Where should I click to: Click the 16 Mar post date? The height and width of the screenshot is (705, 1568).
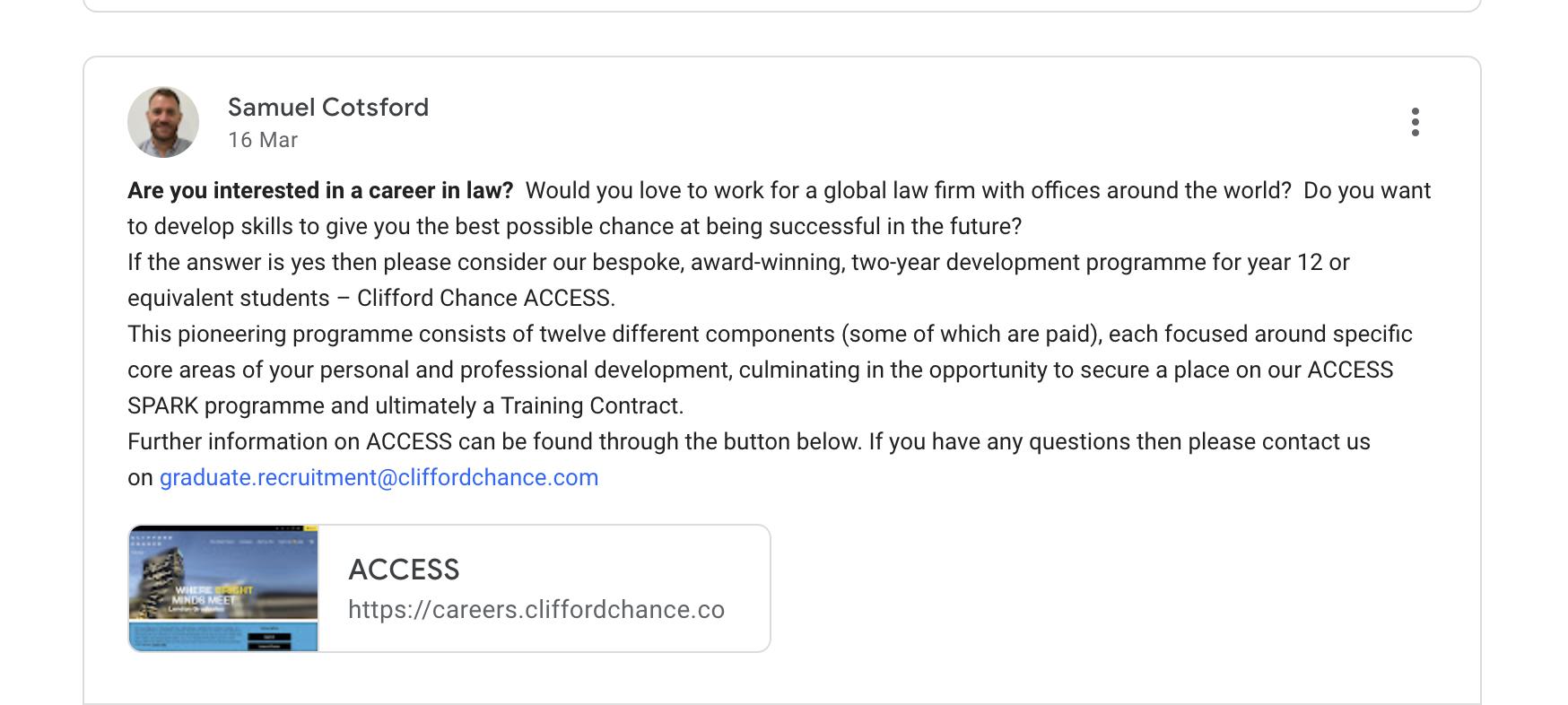point(263,140)
